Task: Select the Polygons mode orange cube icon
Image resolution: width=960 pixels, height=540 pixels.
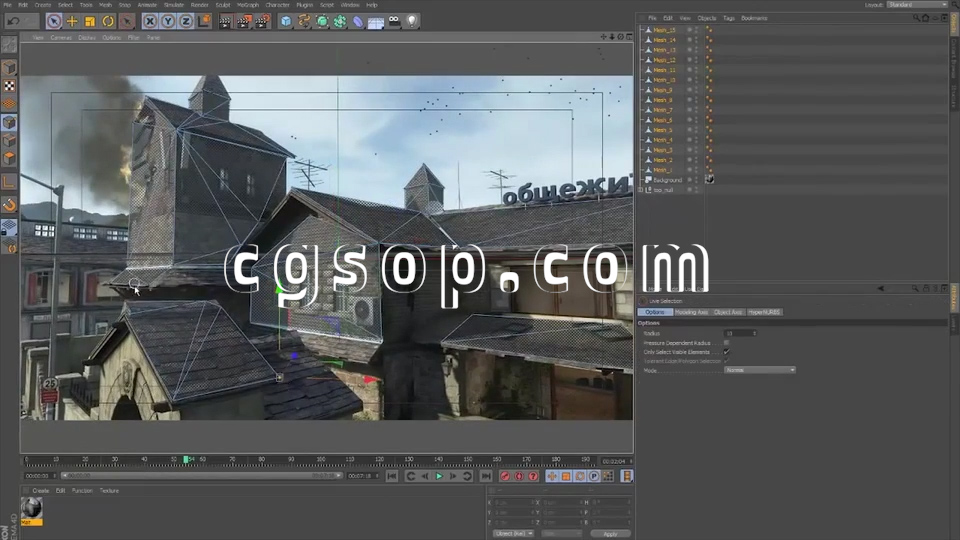Action: click(9, 159)
